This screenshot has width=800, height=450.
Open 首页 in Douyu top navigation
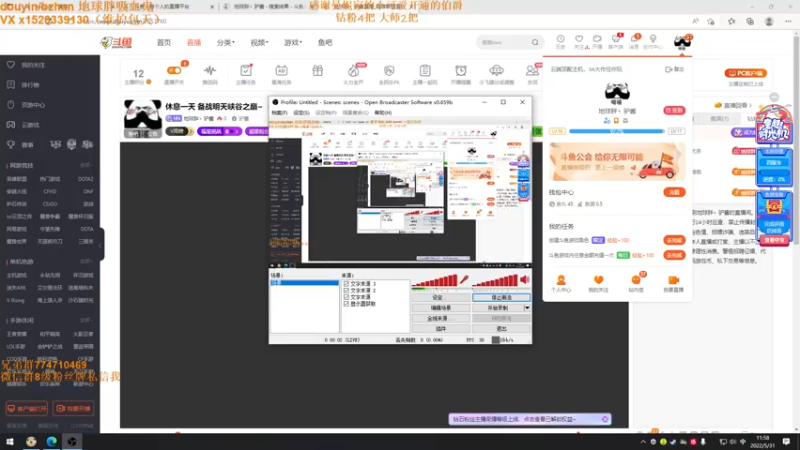[164, 43]
